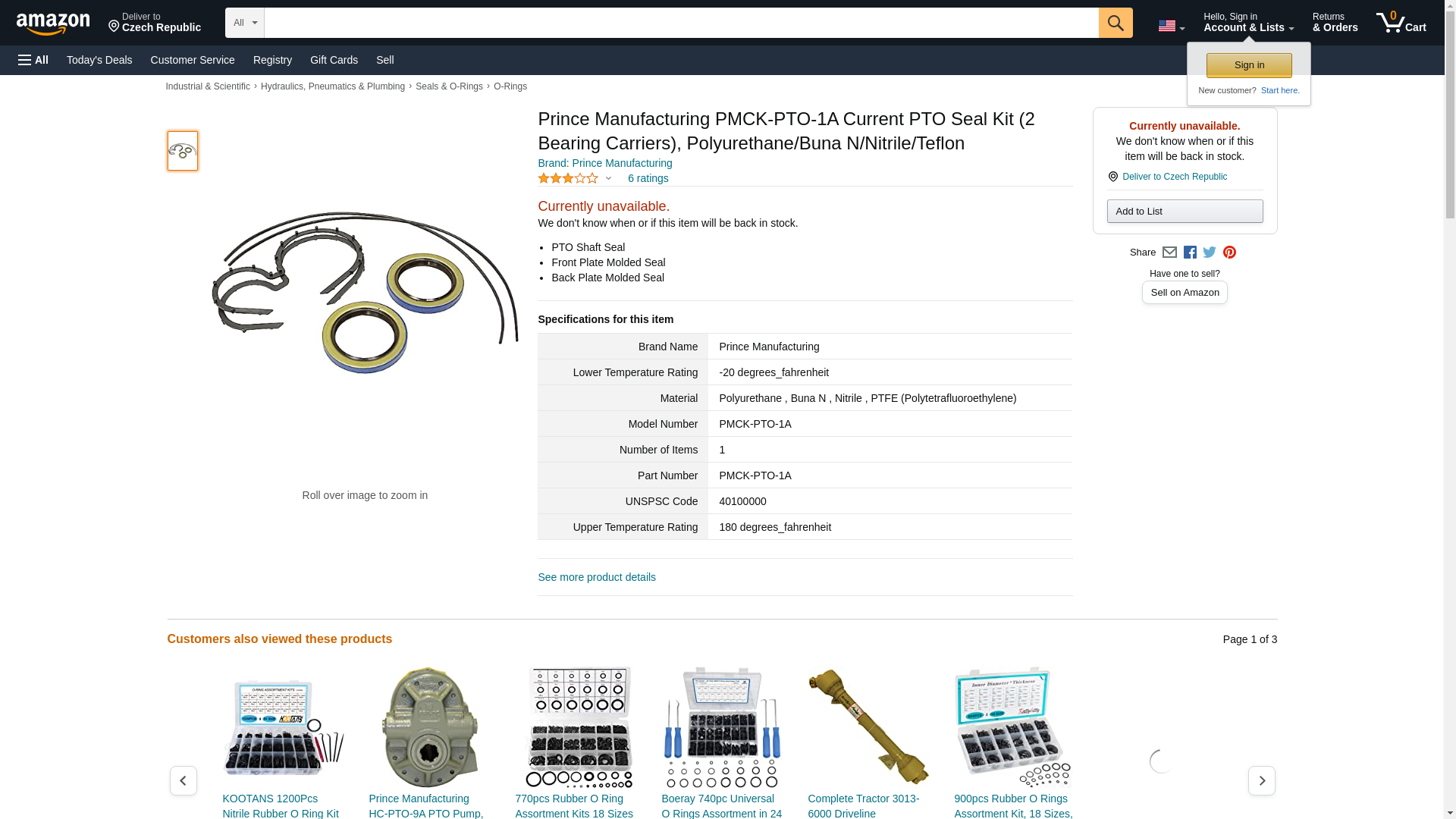Select the seal kit product thumbnail
Viewport: 1456px width, 819px height.
tap(183, 151)
